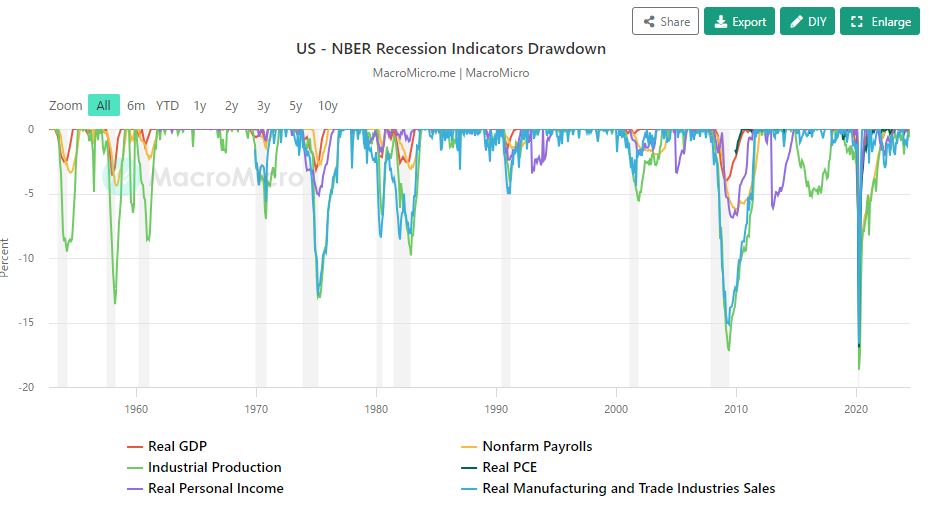
Task: Toggle the Real GDP series visibility
Action: pos(177,446)
